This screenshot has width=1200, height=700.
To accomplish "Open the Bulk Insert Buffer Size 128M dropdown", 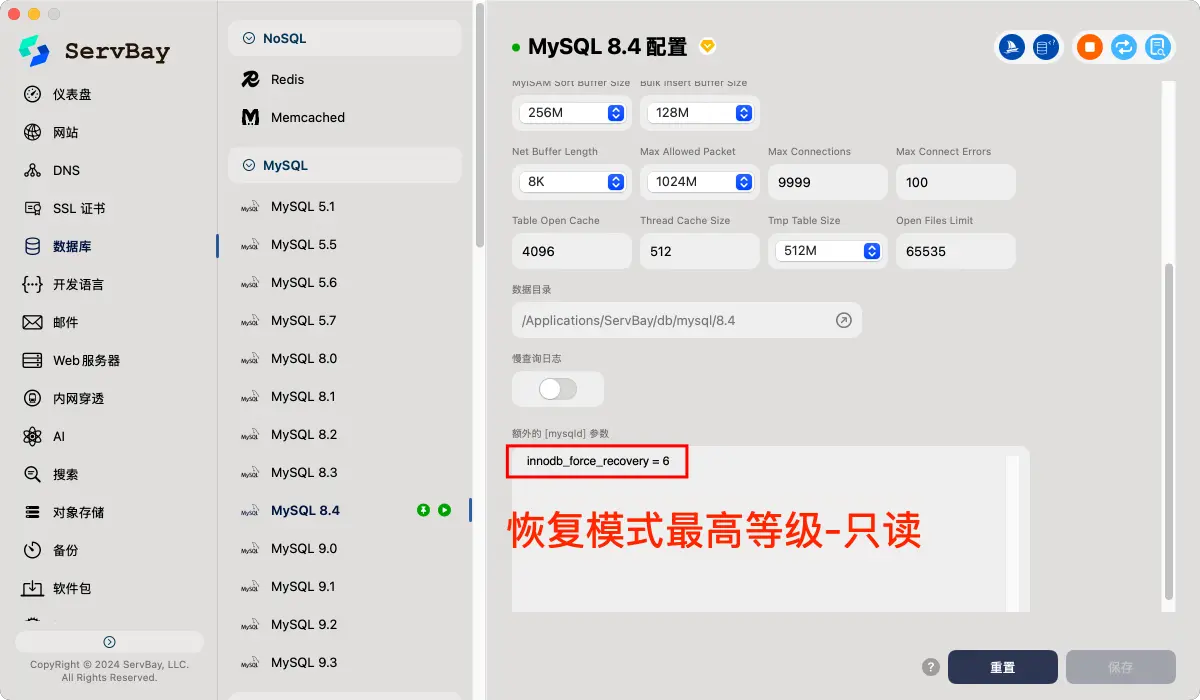I will tap(700, 113).
